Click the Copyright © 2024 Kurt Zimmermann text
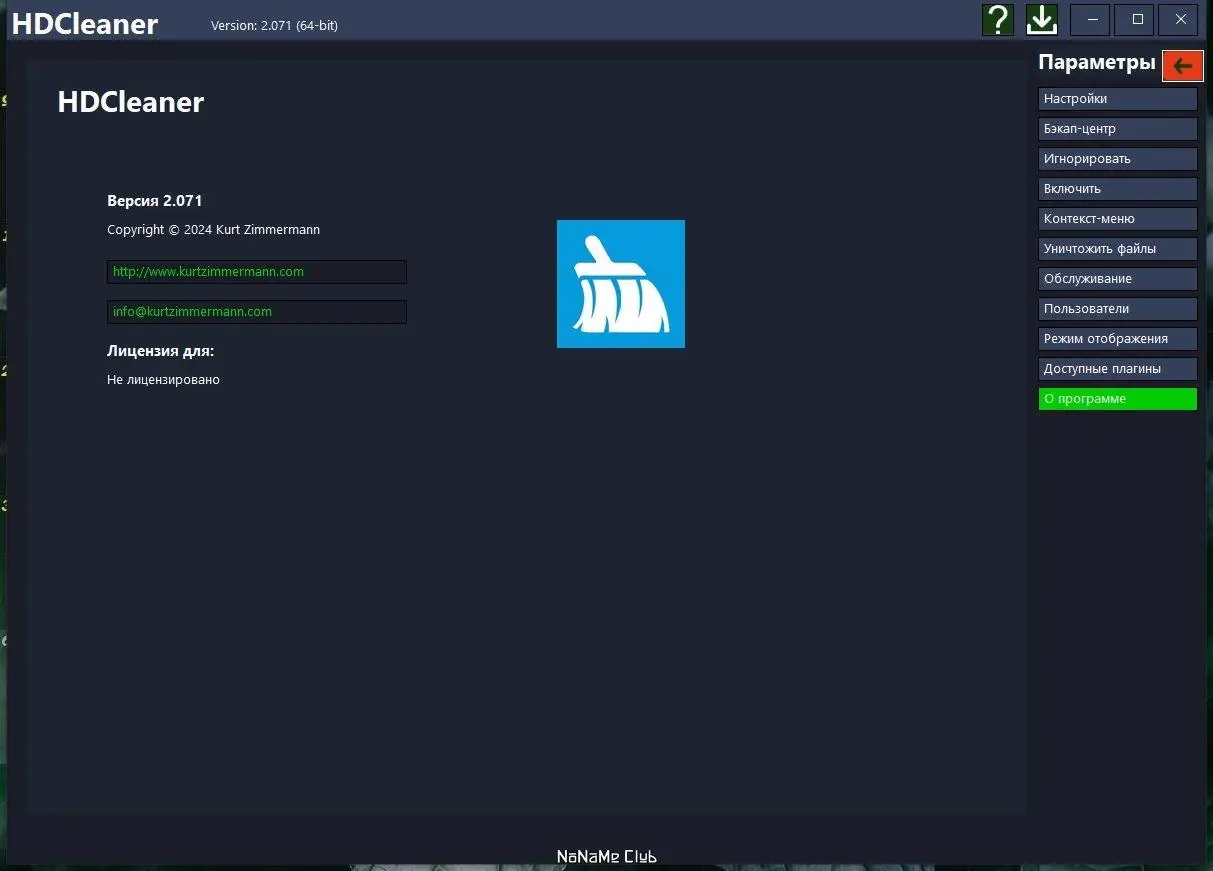 (214, 230)
